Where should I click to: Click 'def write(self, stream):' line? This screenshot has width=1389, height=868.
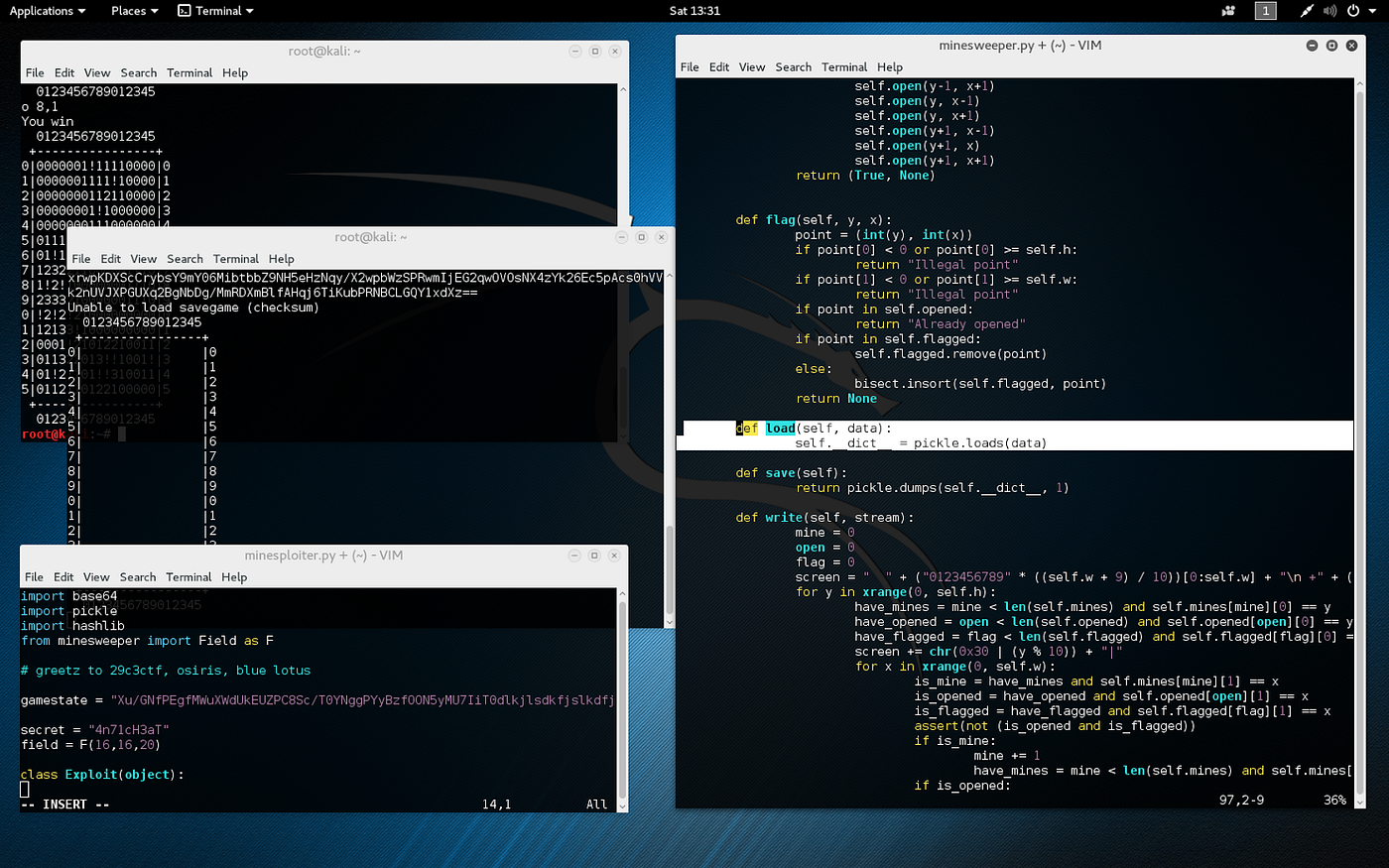click(x=824, y=518)
